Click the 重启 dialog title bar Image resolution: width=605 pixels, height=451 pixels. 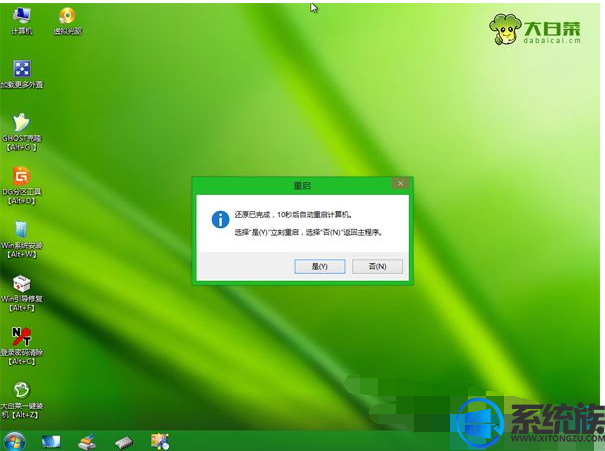(x=302, y=186)
